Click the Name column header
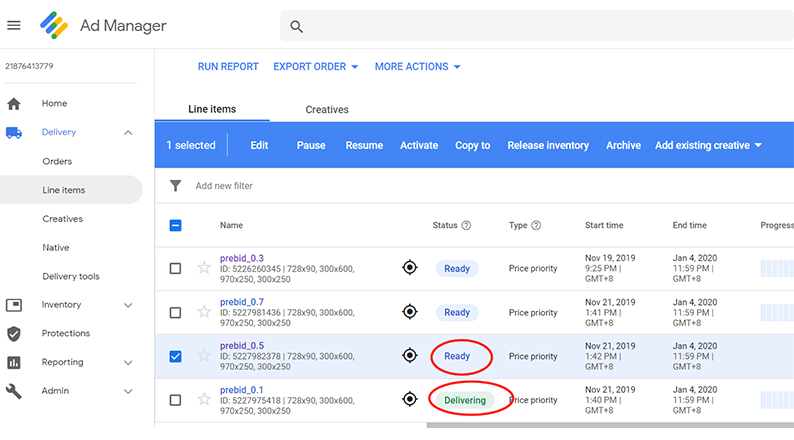 pyautogui.click(x=231, y=225)
